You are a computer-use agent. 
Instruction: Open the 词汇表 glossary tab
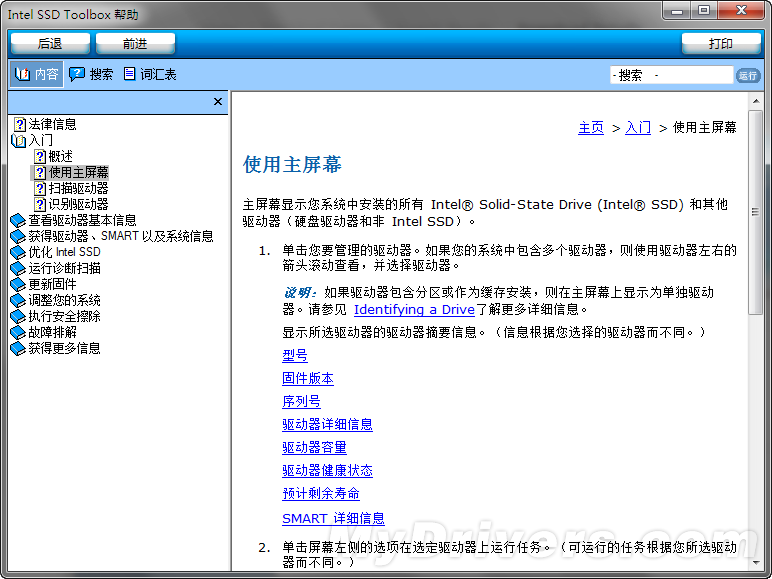(x=149, y=74)
